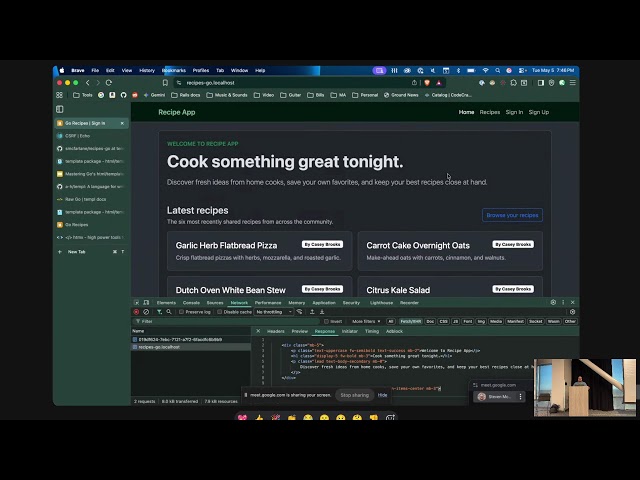Toggle the vertical tabs panel icon

click(x=60, y=109)
